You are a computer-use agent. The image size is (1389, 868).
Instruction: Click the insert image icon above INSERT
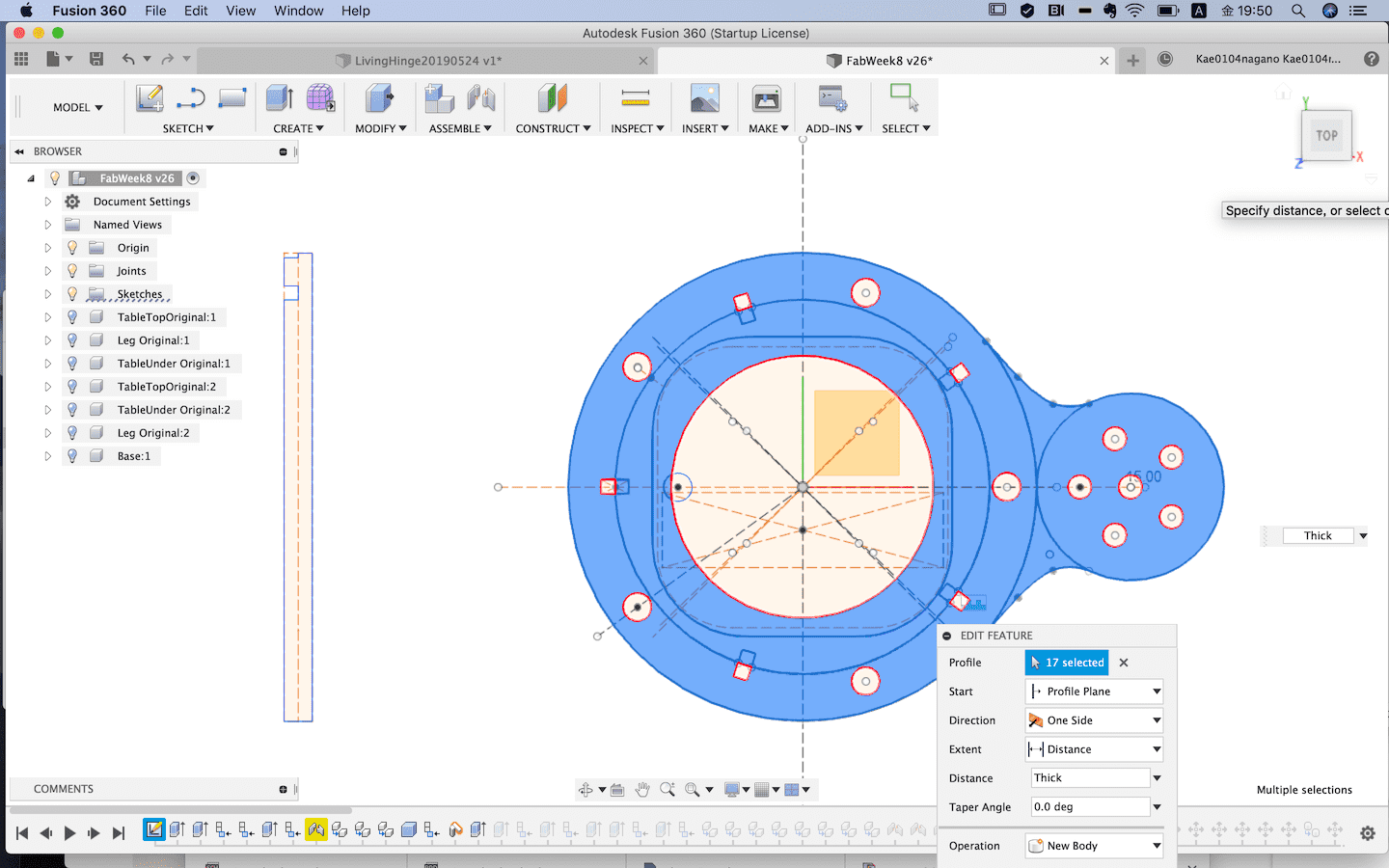click(704, 98)
